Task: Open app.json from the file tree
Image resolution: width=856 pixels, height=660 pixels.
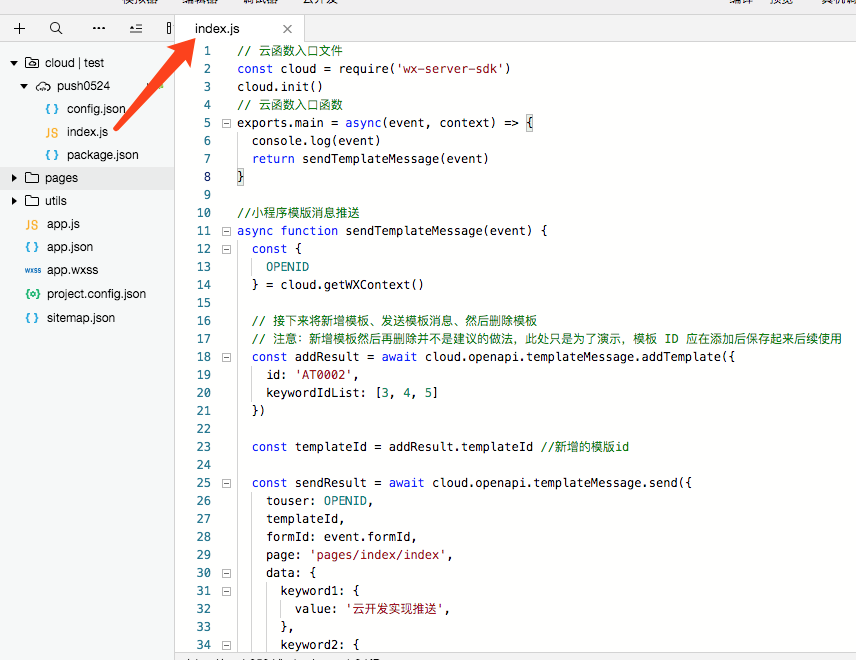Action: coord(70,247)
